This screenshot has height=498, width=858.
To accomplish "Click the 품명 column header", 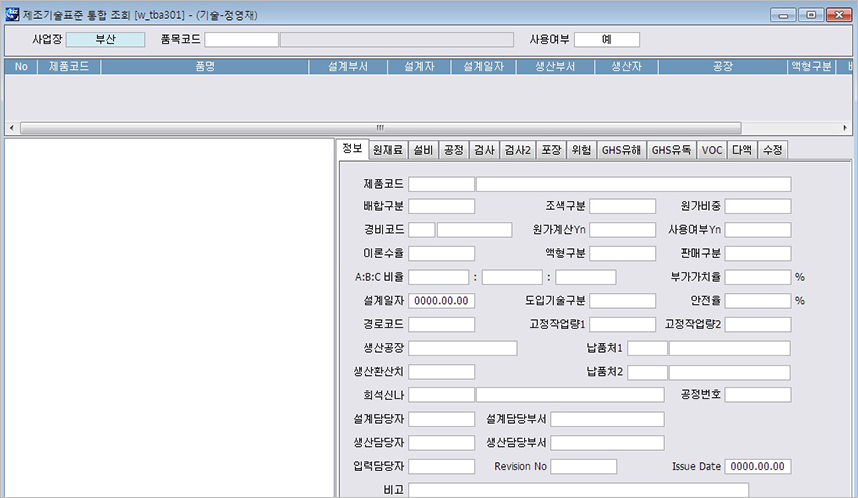I will coord(205,66).
